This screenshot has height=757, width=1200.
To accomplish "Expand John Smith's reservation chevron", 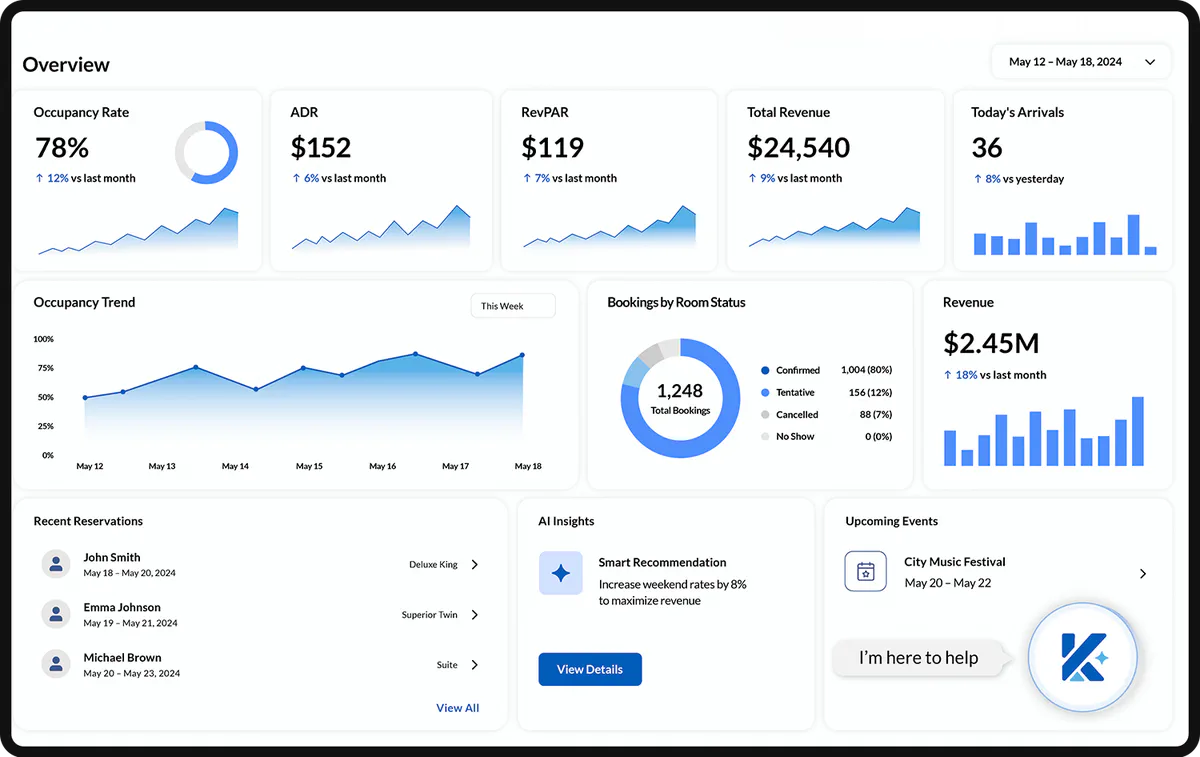I will click(475, 565).
